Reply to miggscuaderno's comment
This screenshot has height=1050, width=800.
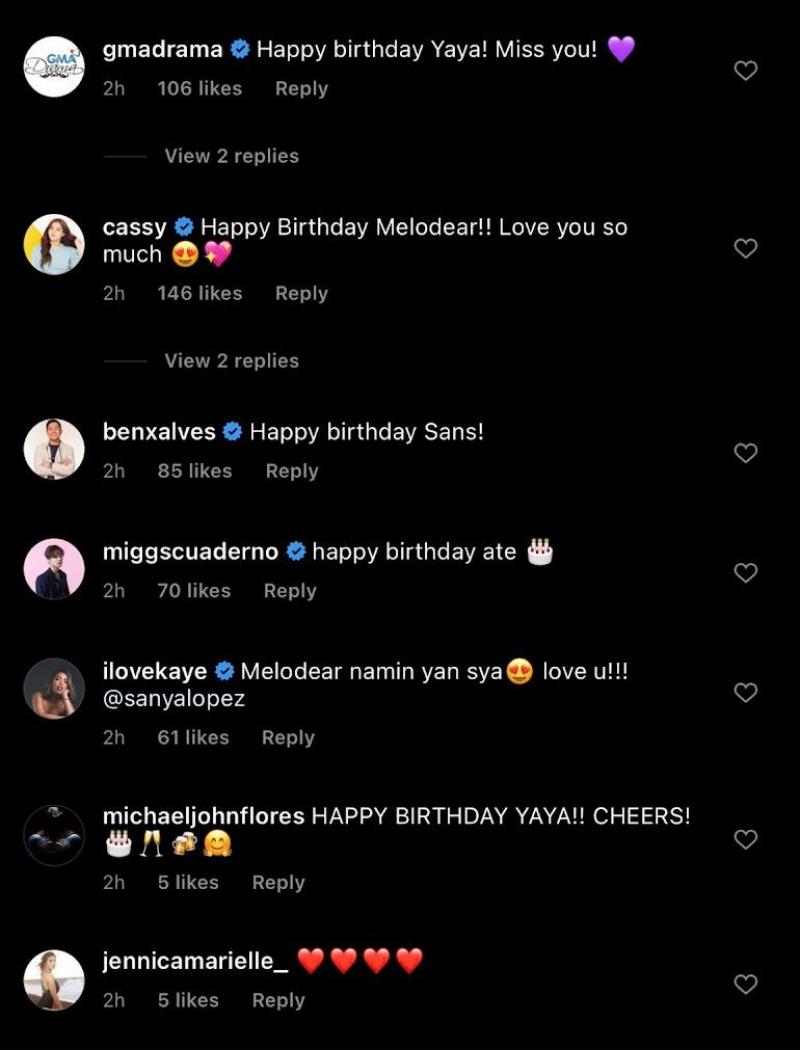pos(289,591)
